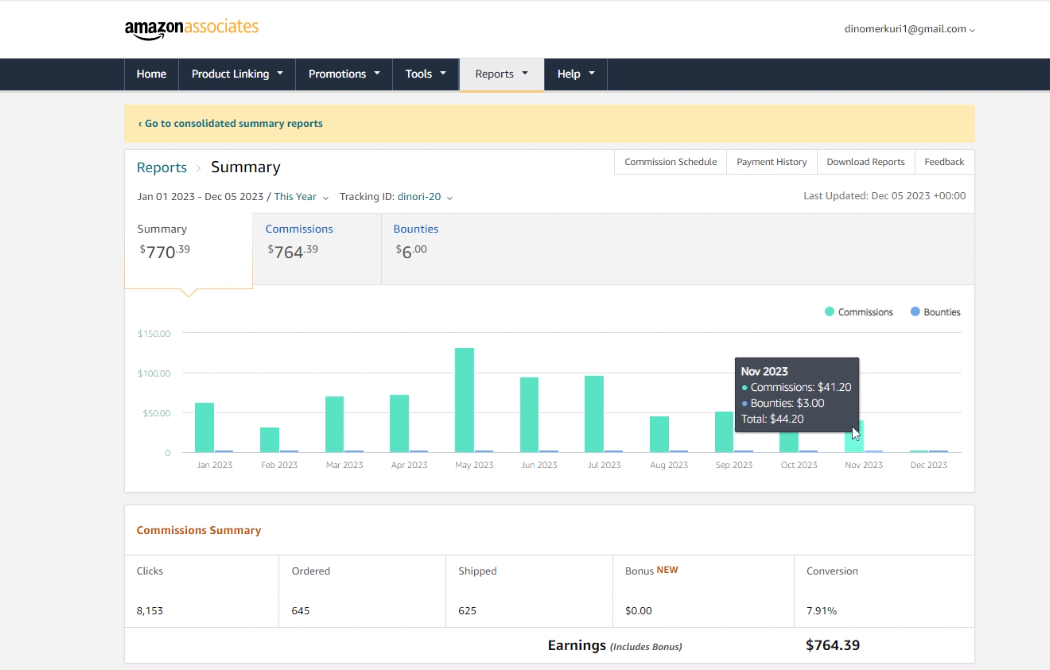Image resolution: width=1050 pixels, height=670 pixels.
Task: Click the Conversion value 7.91%
Action: point(822,611)
